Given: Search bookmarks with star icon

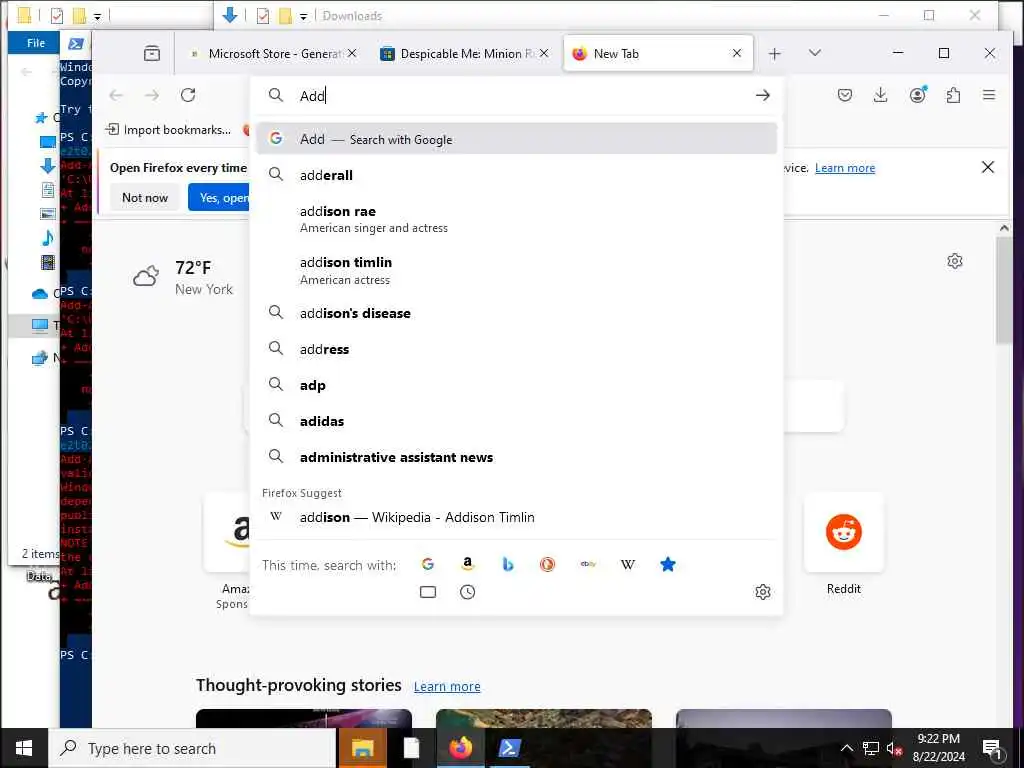Looking at the screenshot, I should [x=667, y=564].
